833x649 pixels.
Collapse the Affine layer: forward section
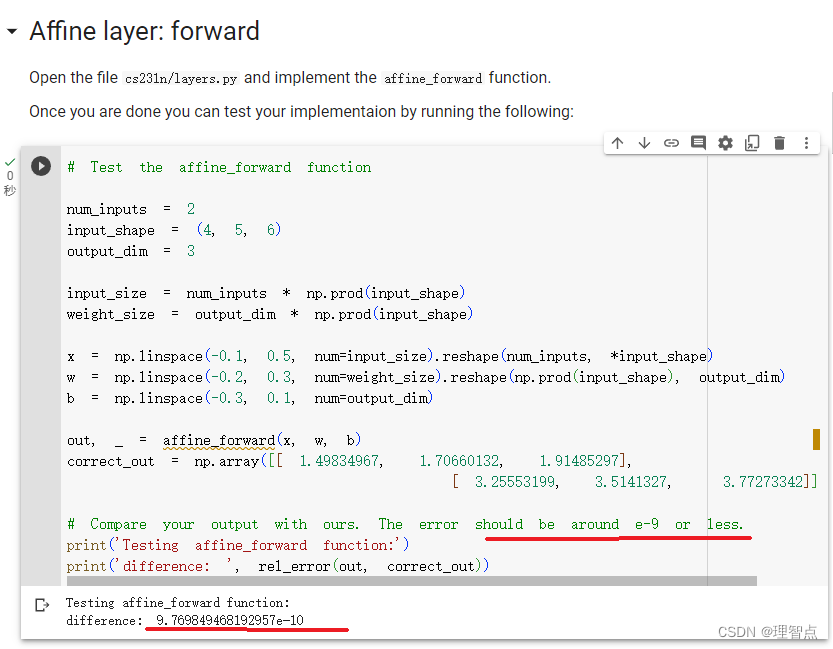(x=11, y=31)
